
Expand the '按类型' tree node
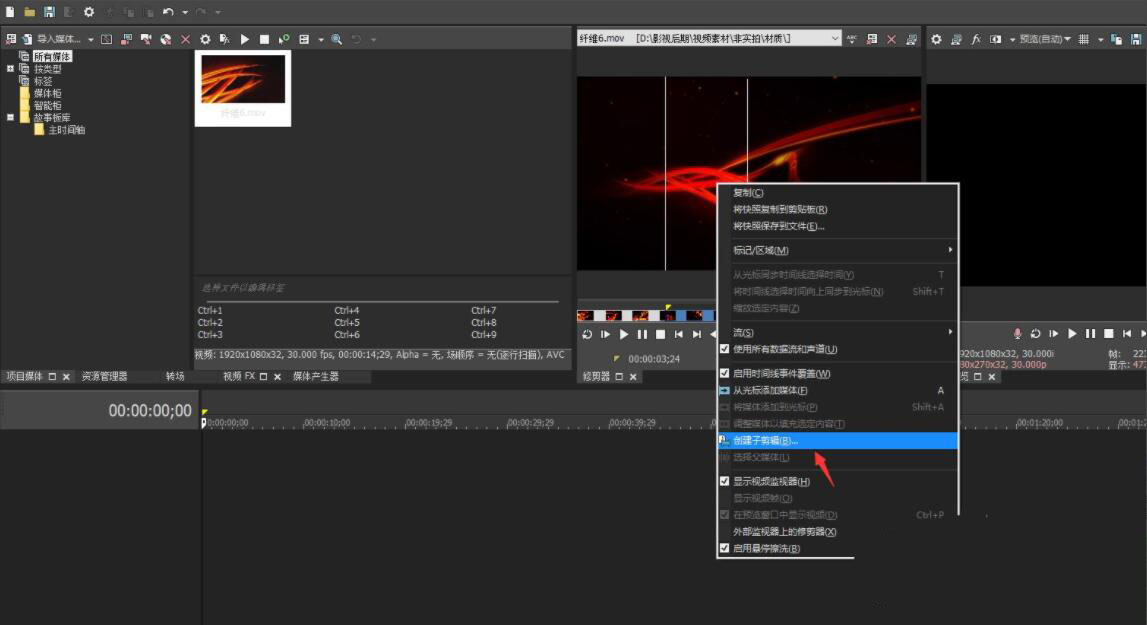click(10, 69)
